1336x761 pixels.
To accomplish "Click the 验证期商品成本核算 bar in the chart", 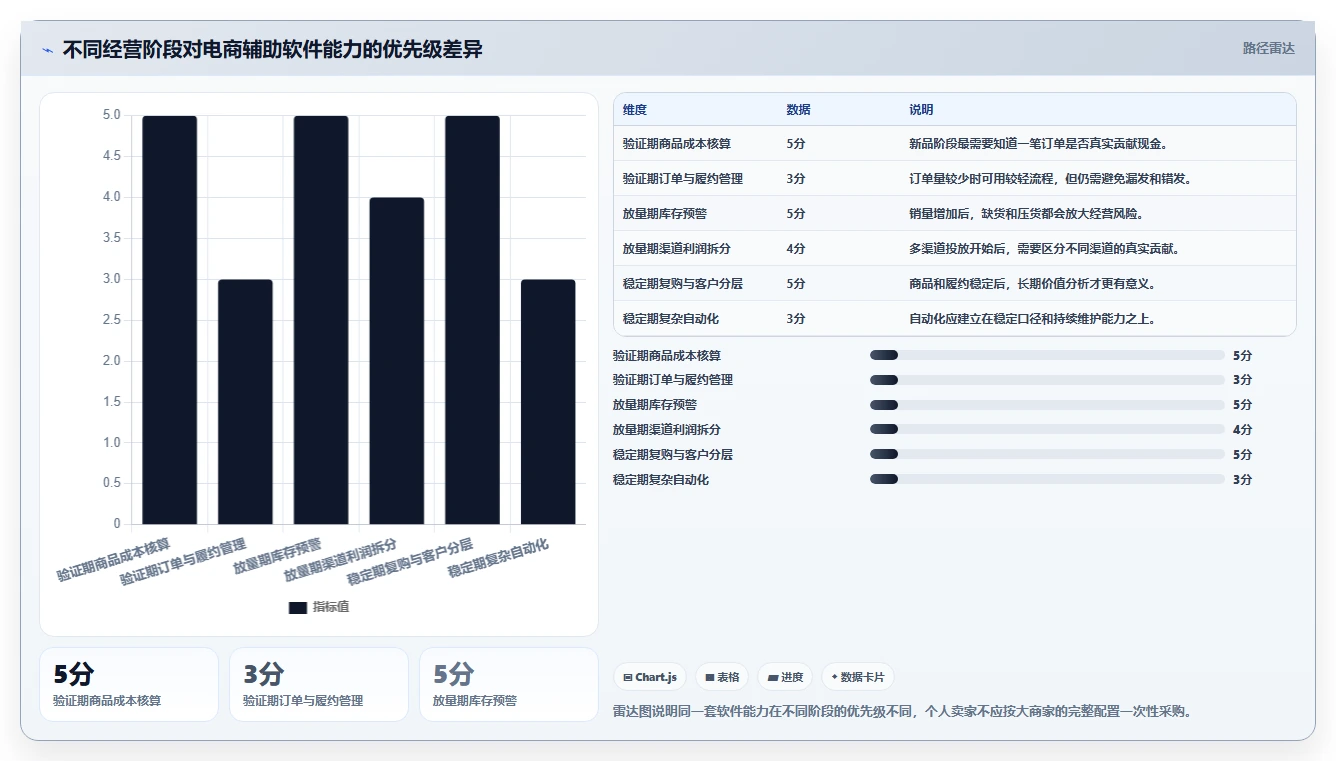I will coord(169,320).
